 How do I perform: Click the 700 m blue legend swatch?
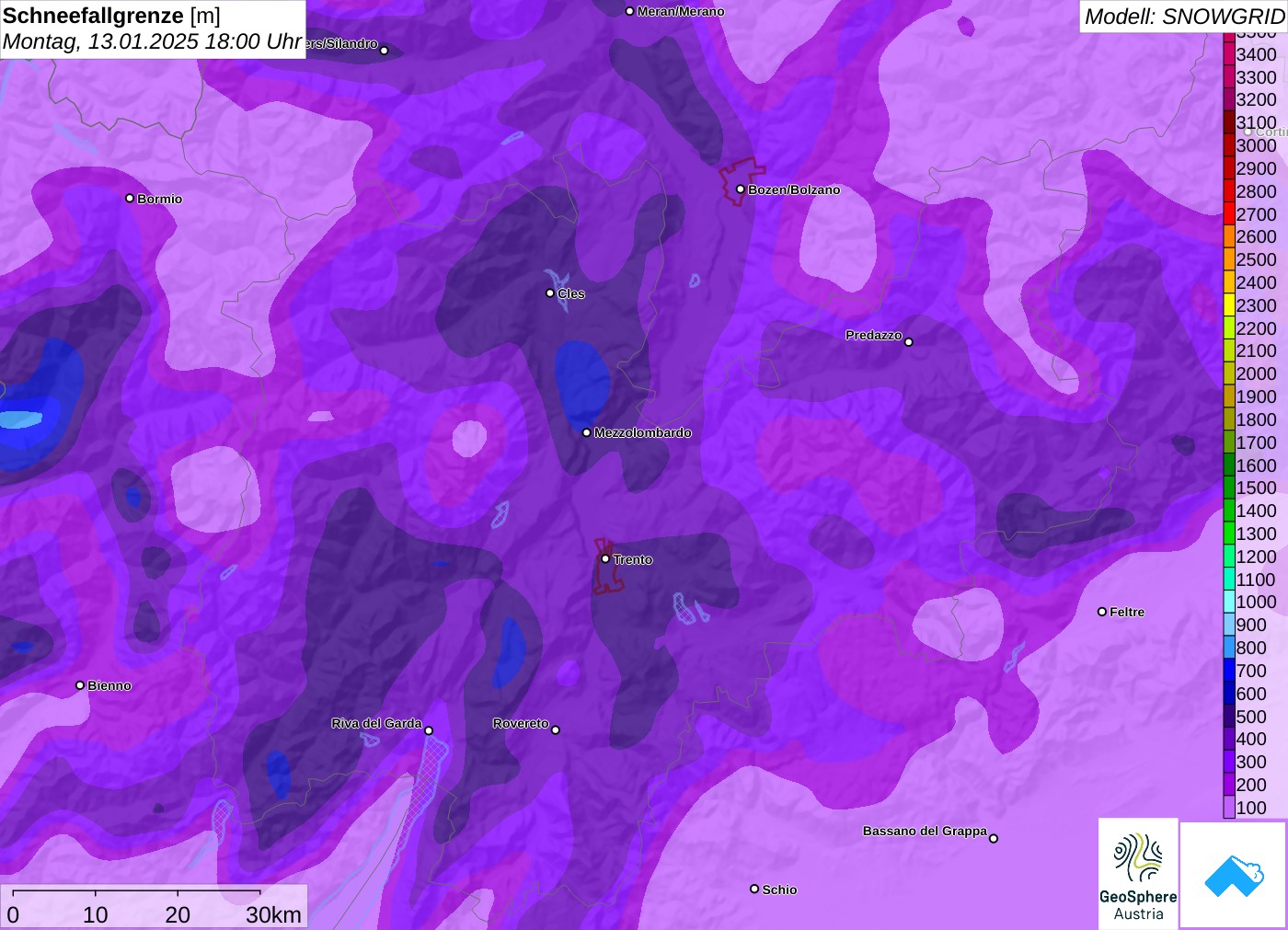pyautogui.click(x=1229, y=671)
